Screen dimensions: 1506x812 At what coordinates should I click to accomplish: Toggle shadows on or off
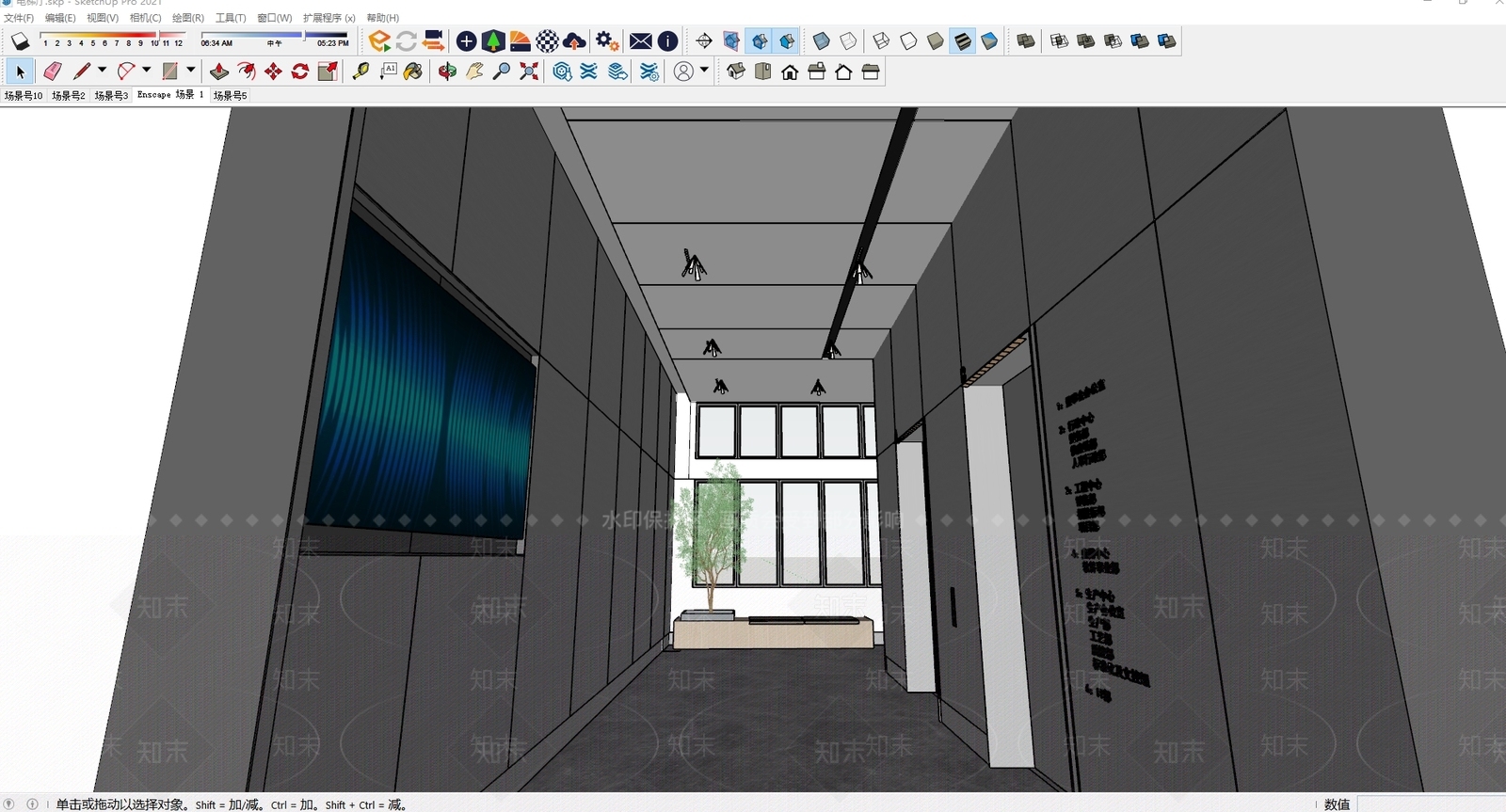(20, 40)
